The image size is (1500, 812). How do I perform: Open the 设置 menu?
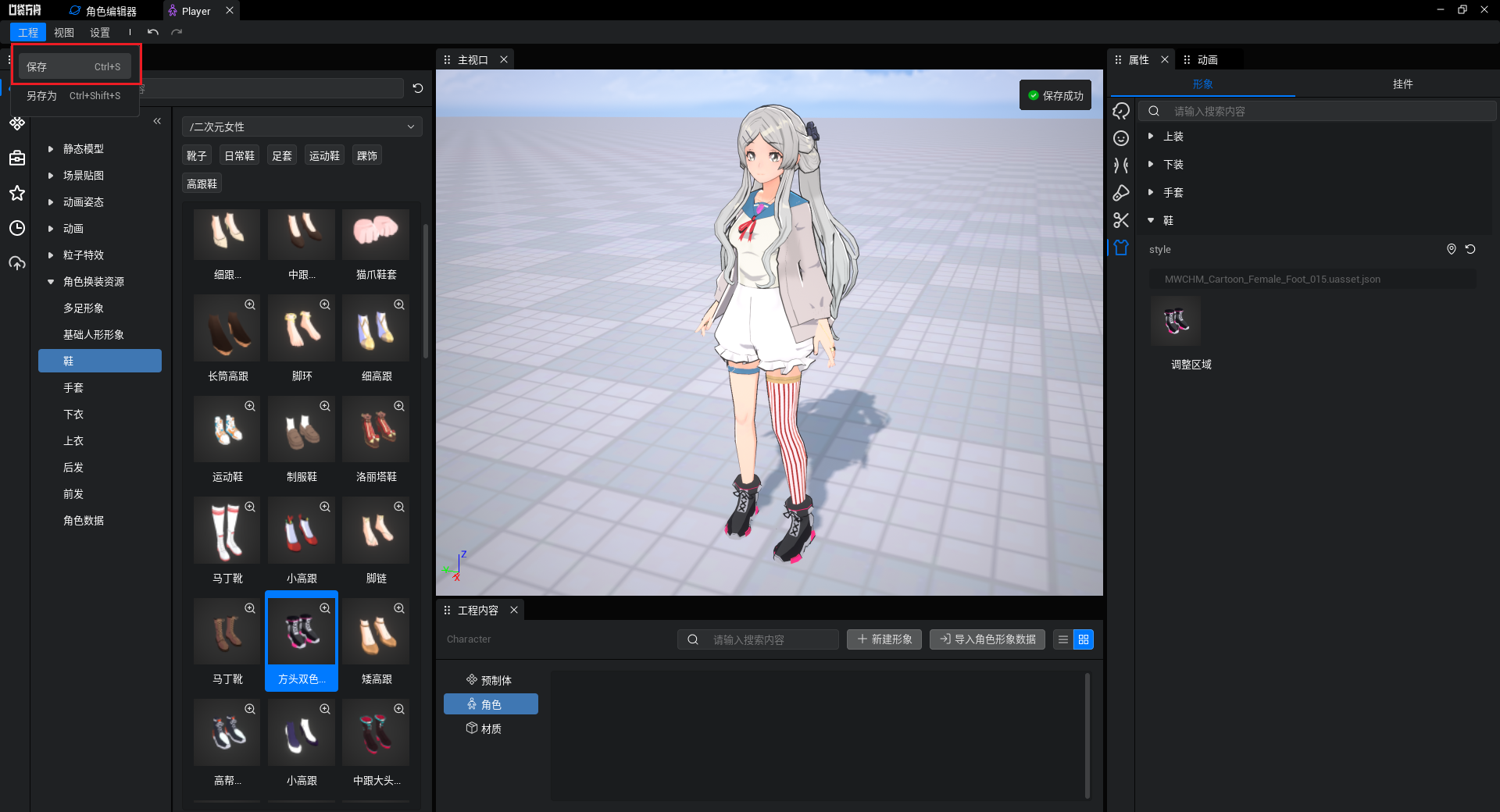tap(100, 32)
